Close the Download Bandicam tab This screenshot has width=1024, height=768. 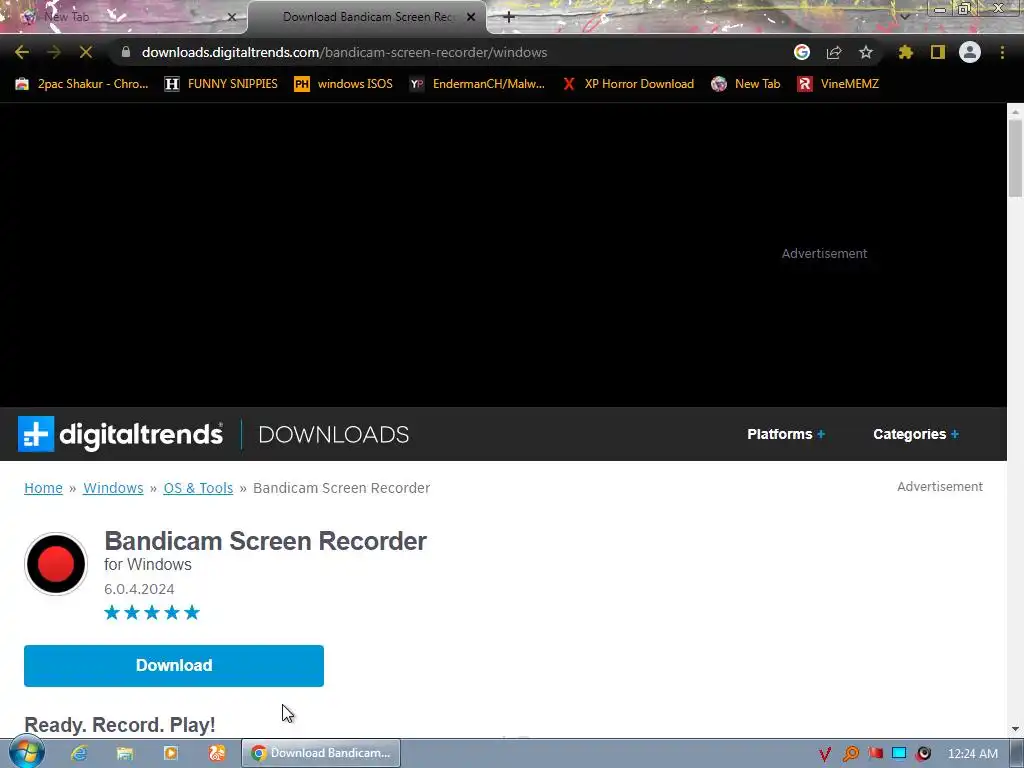point(471,17)
